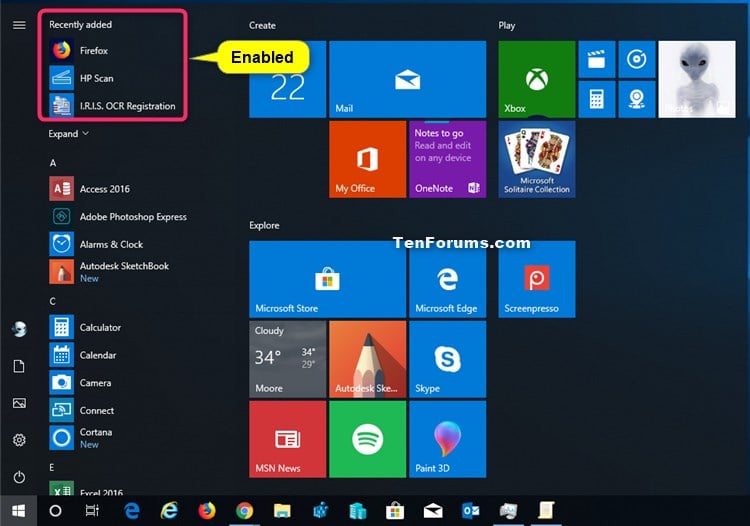Open the Groove Music small tile
Viewport: 750px width, 526px height.
[637, 59]
